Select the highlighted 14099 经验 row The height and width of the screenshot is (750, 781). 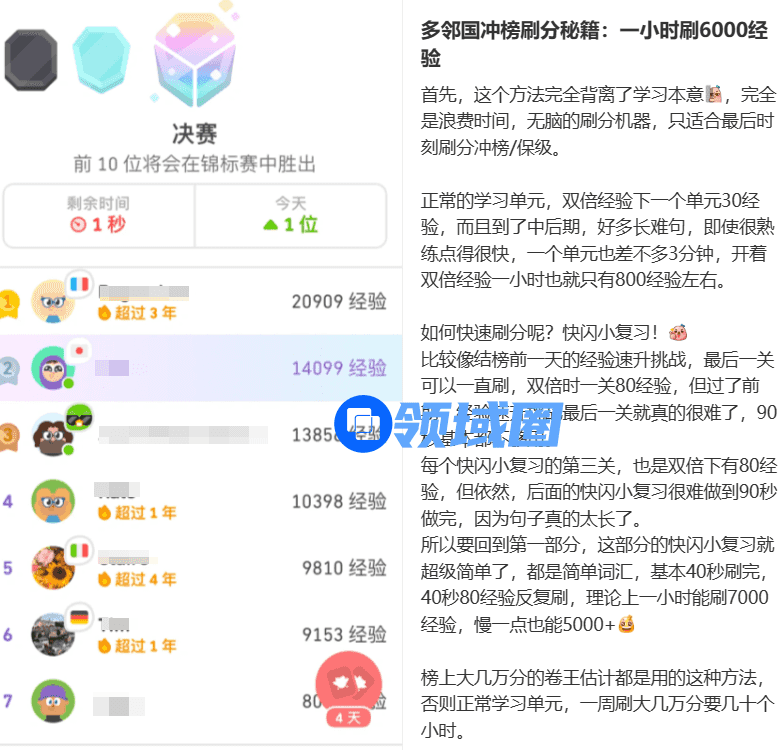coord(201,368)
